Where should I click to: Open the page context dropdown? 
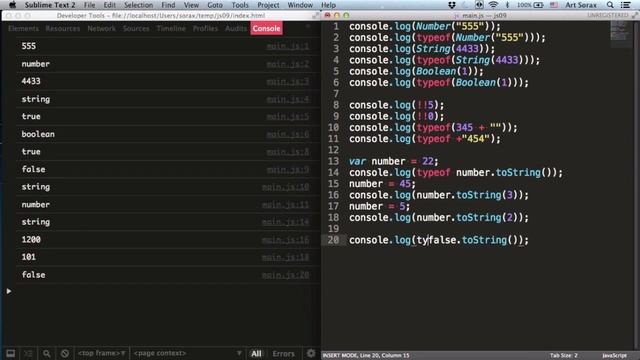point(188,353)
